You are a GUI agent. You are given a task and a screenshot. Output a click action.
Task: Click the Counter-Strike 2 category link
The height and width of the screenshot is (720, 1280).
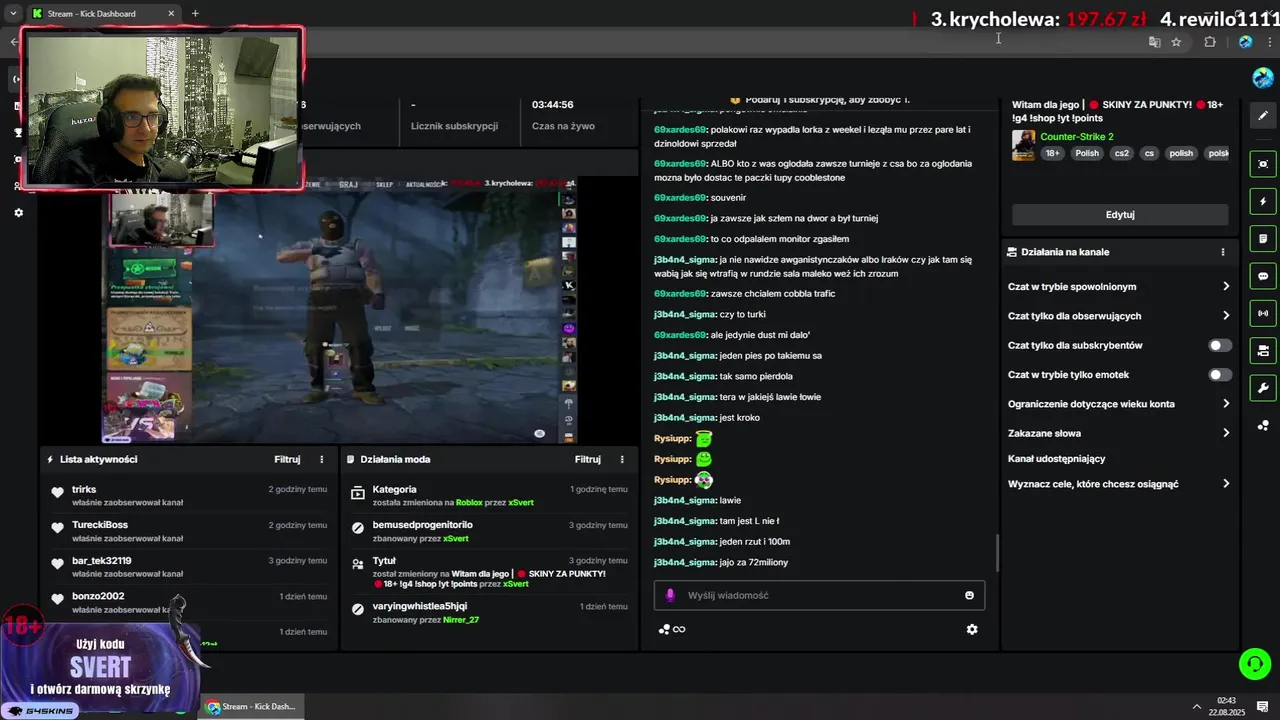click(x=1077, y=136)
